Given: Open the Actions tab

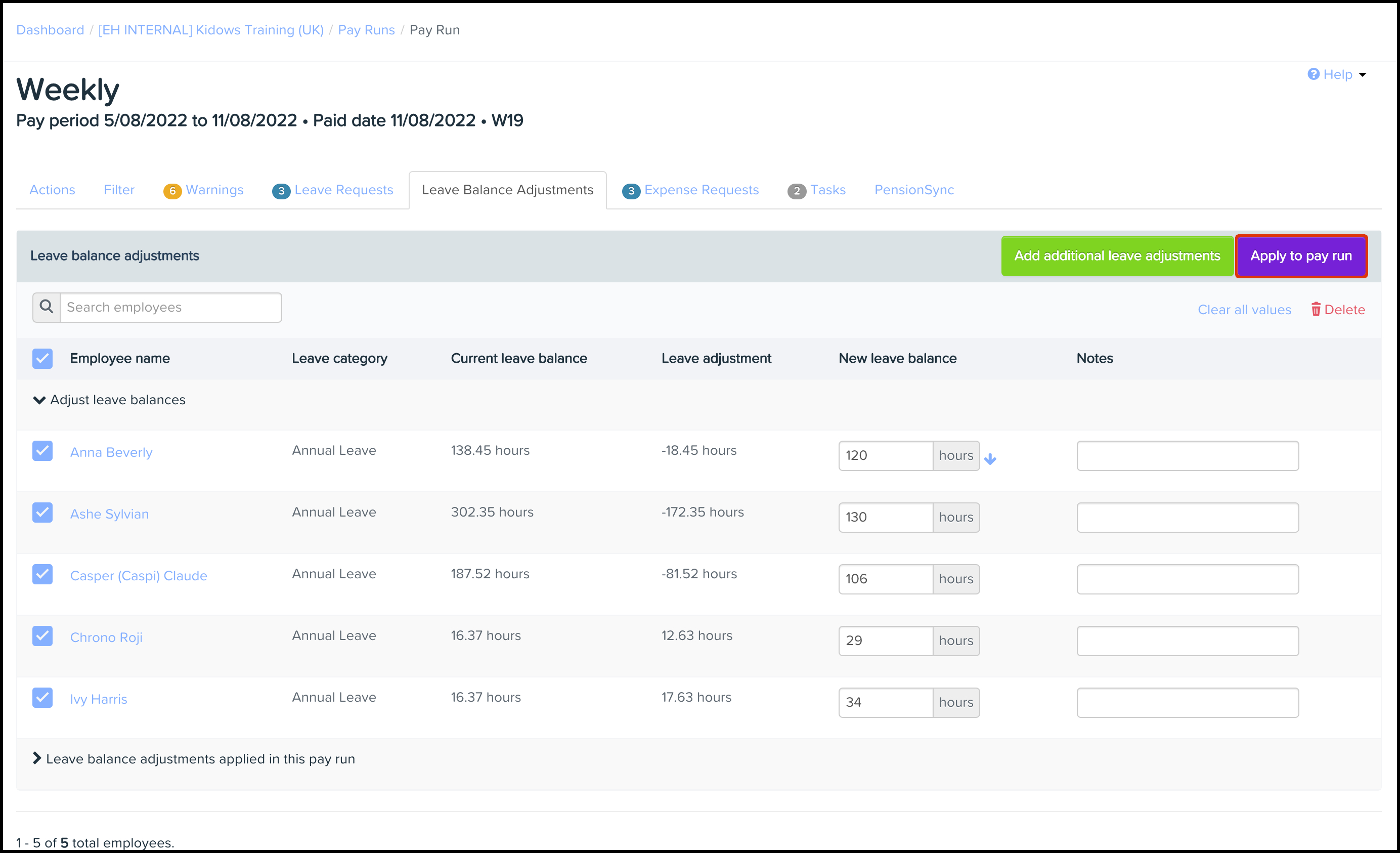Looking at the screenshot, I should (52, 190).
